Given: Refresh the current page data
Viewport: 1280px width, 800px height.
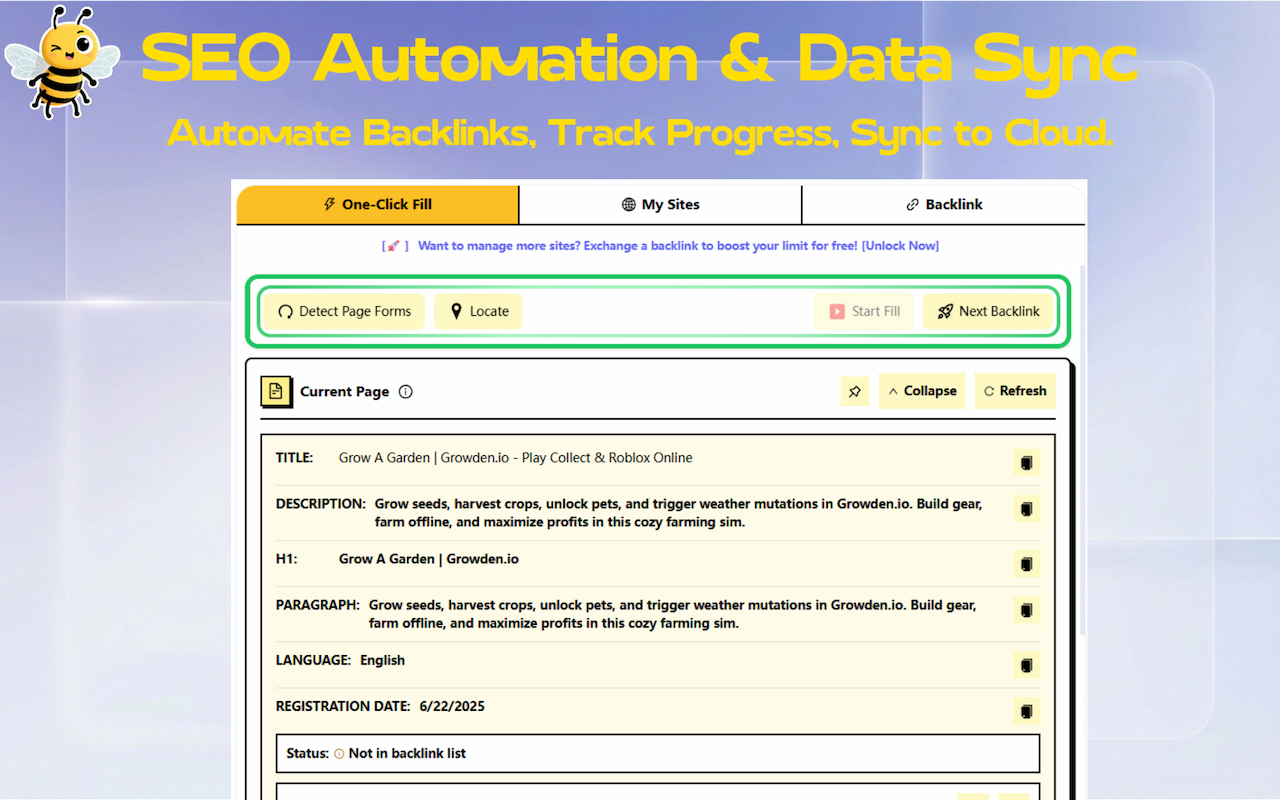Looking at the screenshot, I should (x=1015, y=391).
